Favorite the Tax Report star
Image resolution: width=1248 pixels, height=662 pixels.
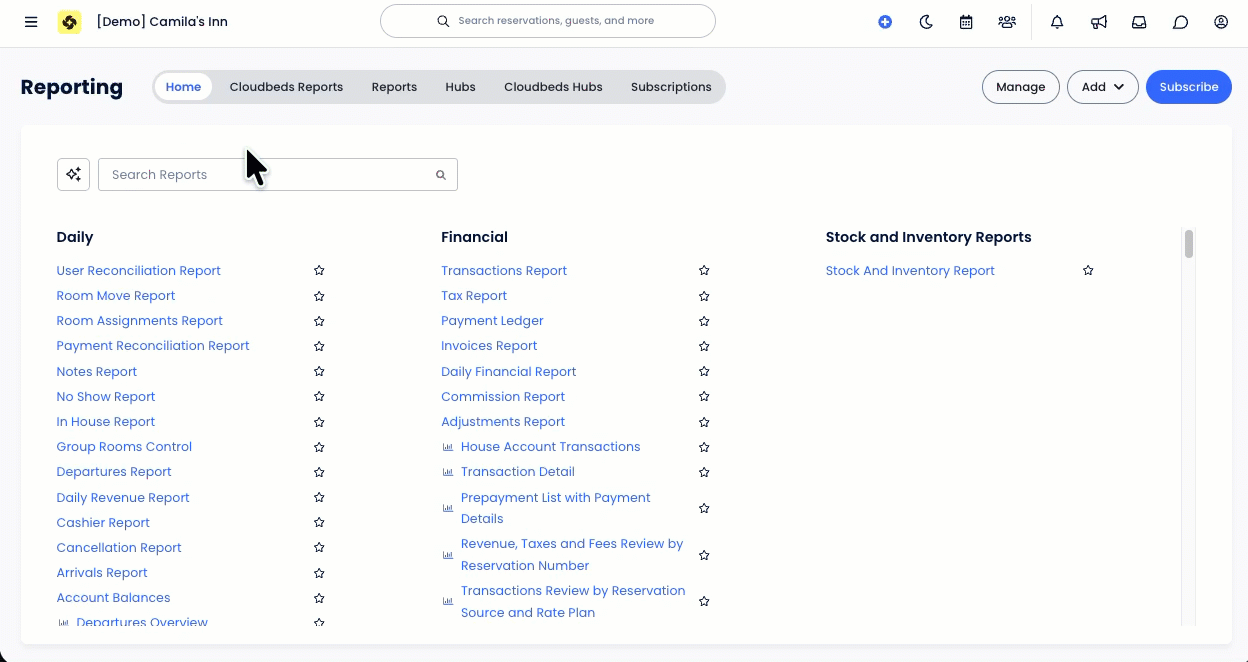coord(704,296)
